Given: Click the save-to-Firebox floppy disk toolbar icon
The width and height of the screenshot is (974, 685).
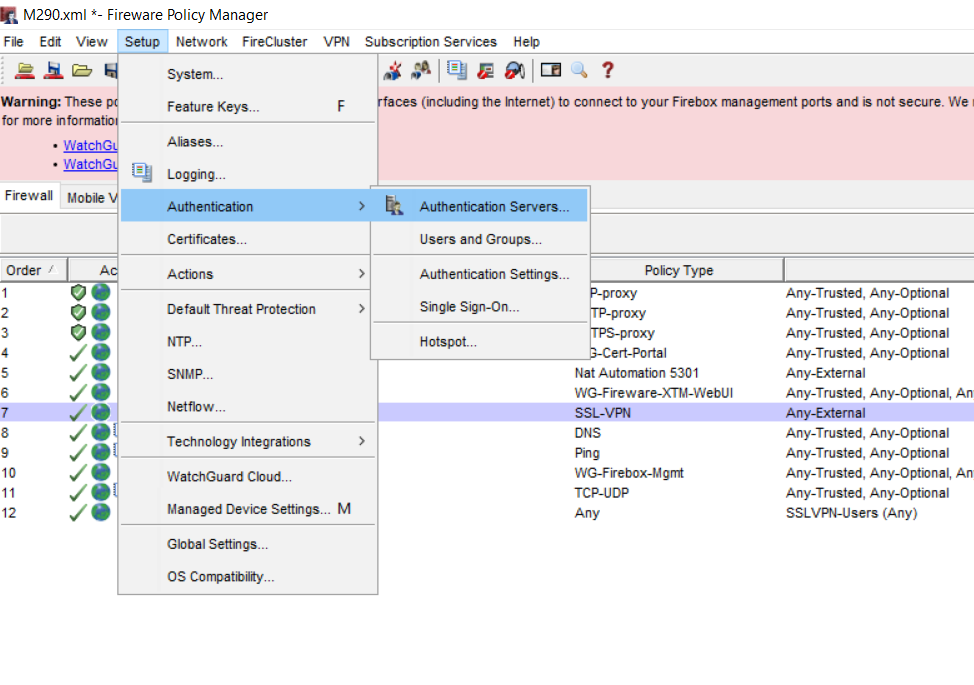Looking at the screenshot, I should [53, 71].
